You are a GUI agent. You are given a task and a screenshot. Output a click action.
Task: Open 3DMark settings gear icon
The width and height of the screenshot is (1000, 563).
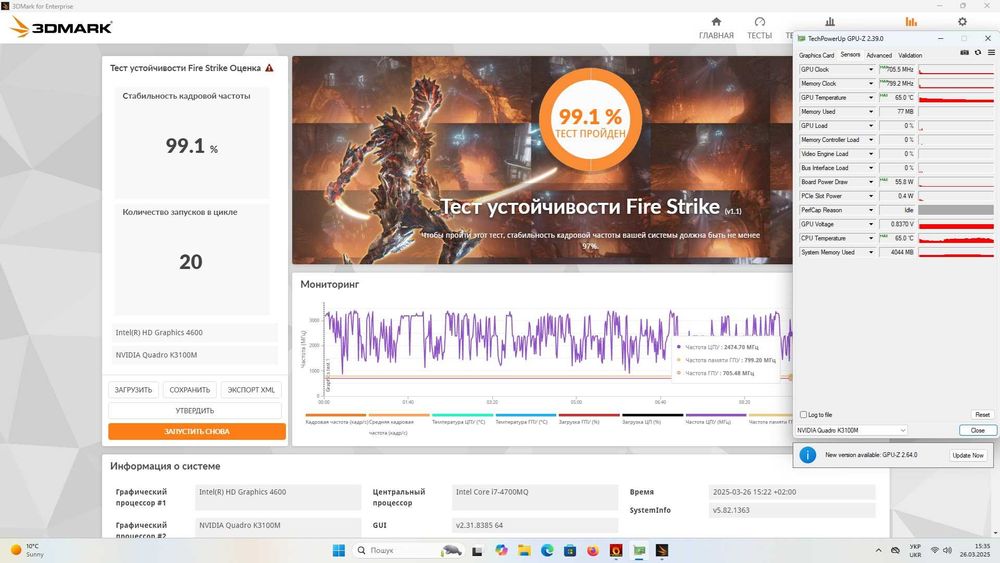962,22
